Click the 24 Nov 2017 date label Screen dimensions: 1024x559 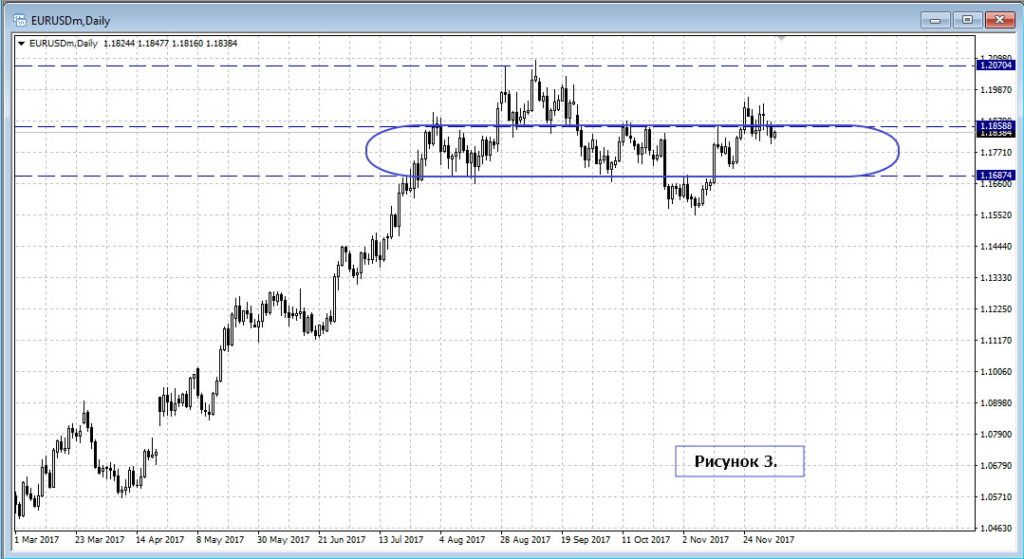[768, 538]
